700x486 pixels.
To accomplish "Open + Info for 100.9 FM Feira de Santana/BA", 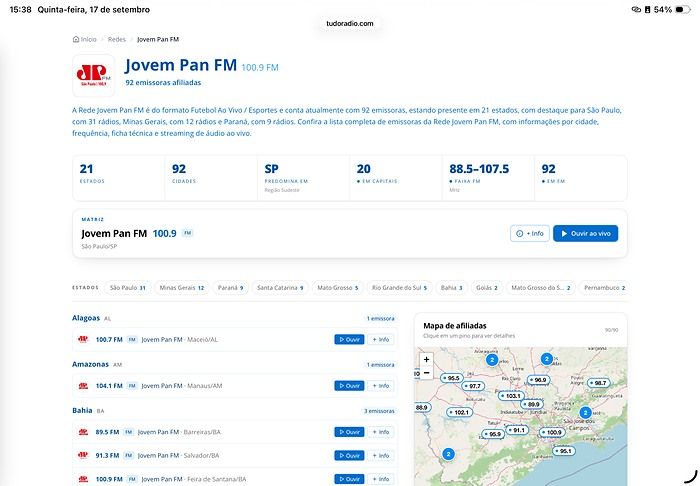I will point(380,479).
